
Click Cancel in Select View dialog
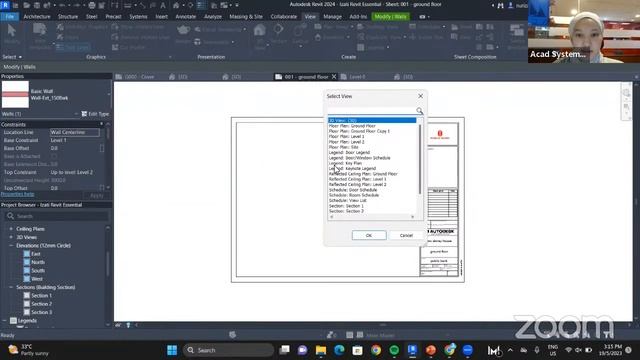[x=406, y=236]
